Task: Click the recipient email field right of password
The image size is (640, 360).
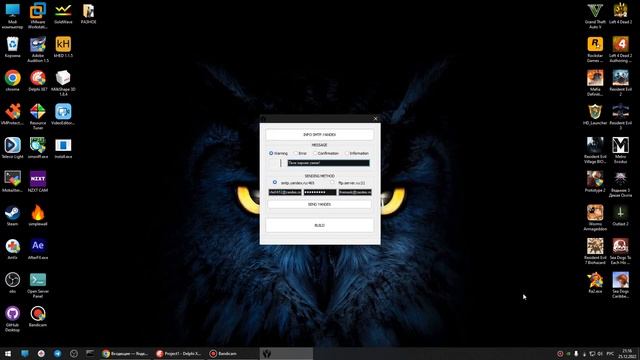Action: coord(355,192)
